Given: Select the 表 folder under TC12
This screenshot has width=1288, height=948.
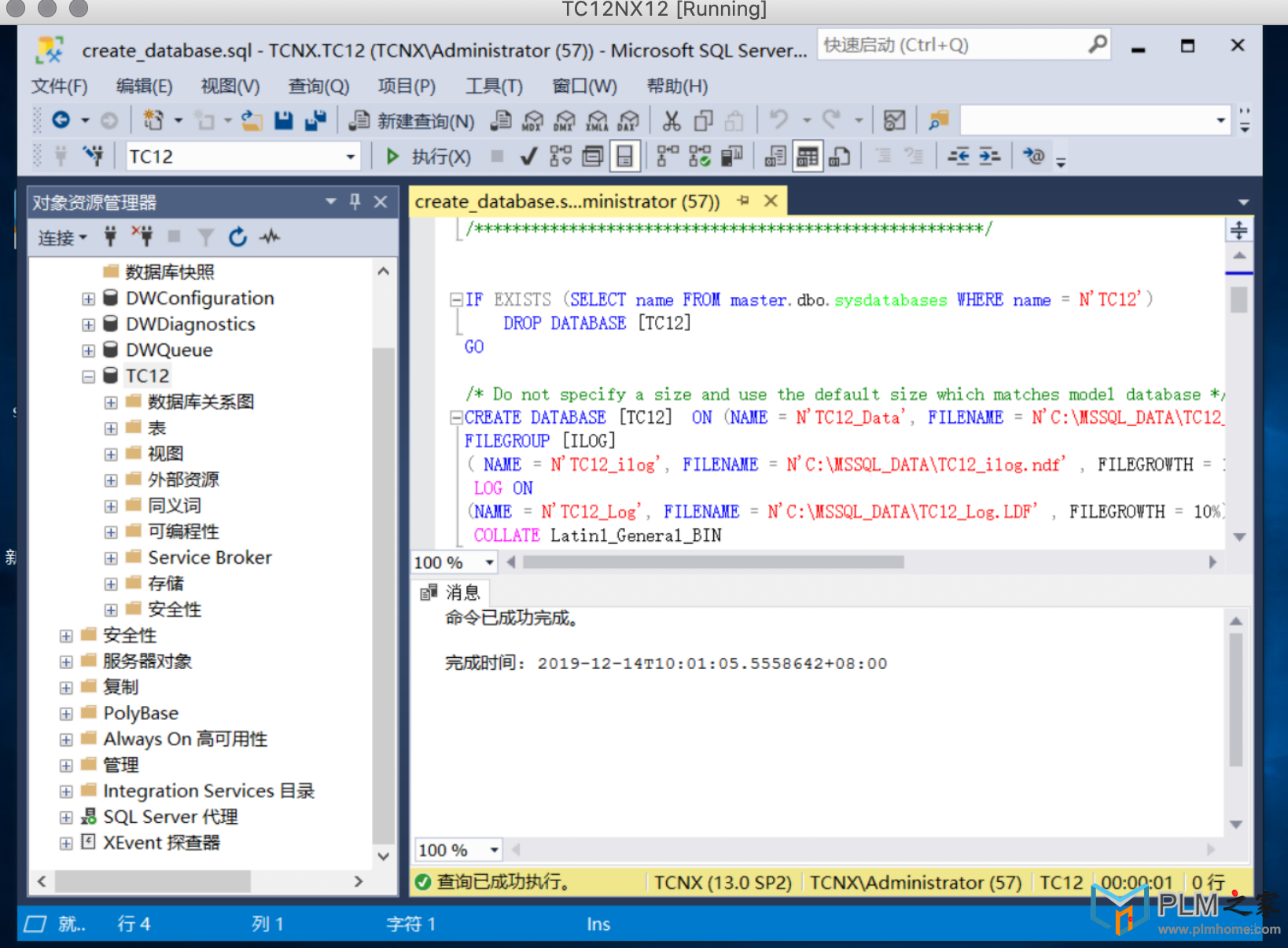Looking at the screenshot, I should [x=157, y=428].
